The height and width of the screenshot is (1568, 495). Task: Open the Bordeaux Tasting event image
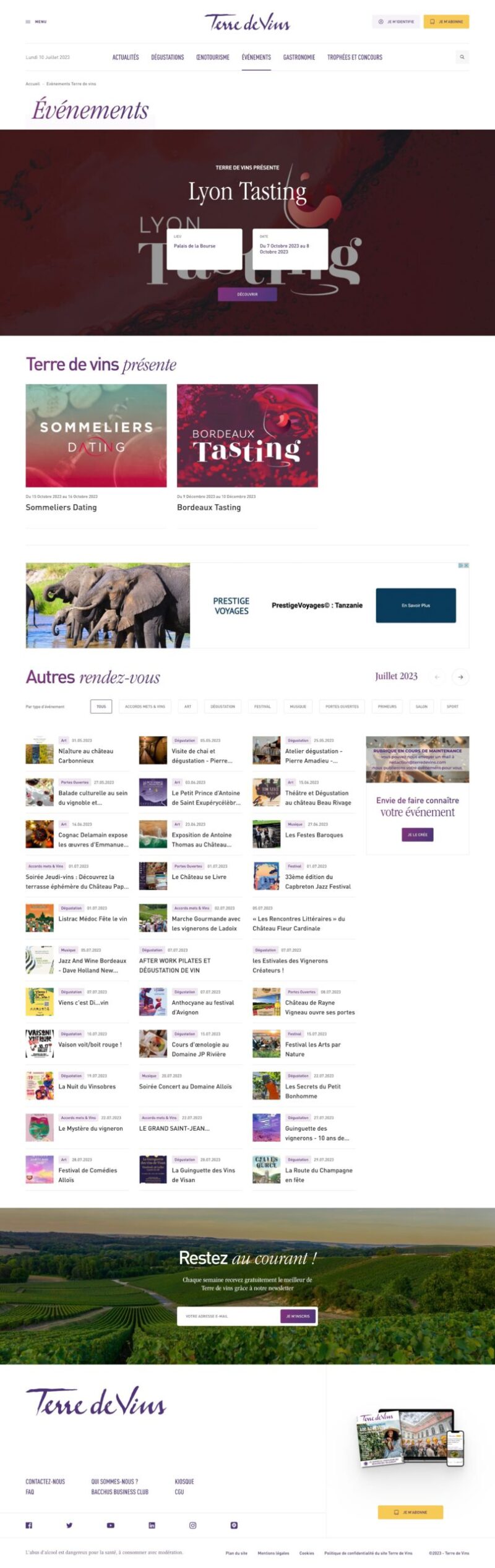(247, 435)
